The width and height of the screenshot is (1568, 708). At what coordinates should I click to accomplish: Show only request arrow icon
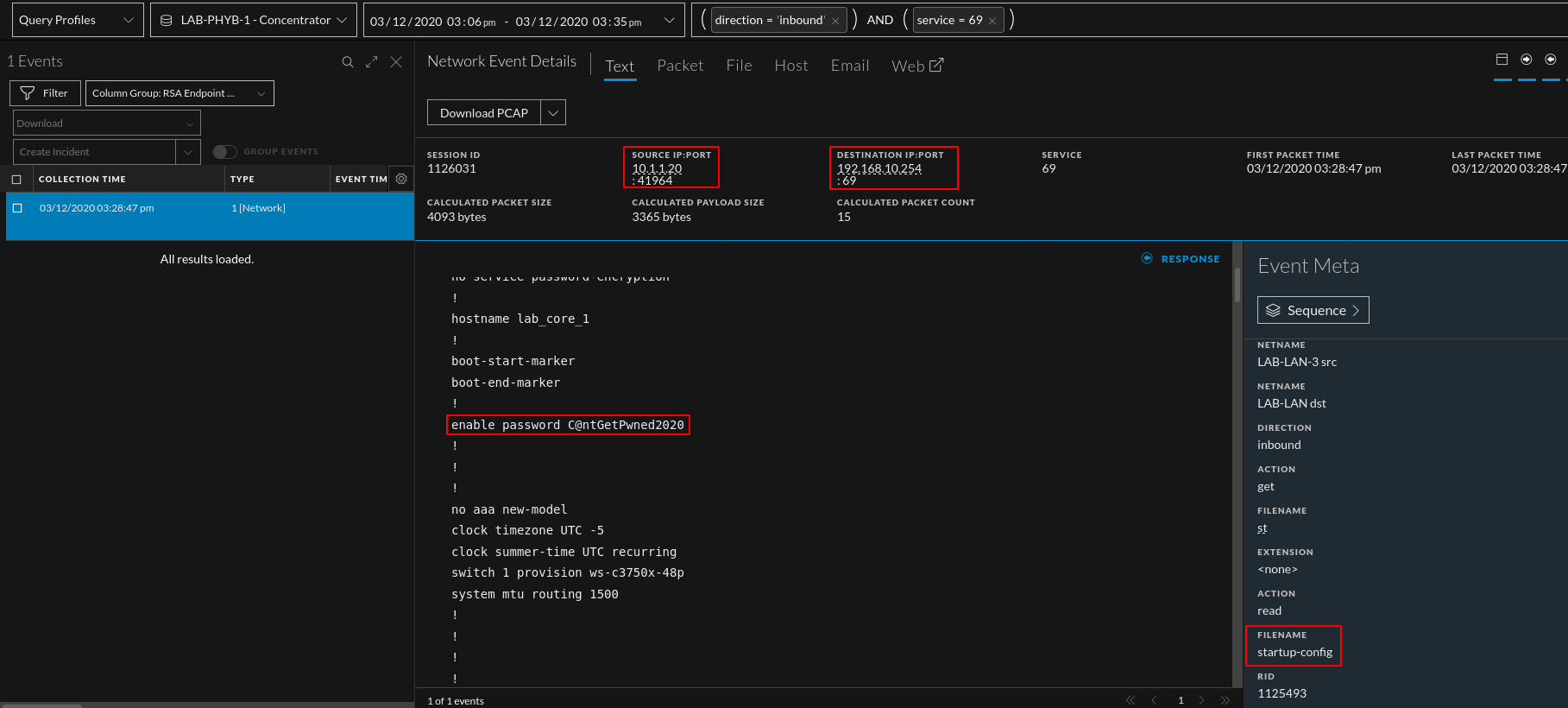[1527, 60]
